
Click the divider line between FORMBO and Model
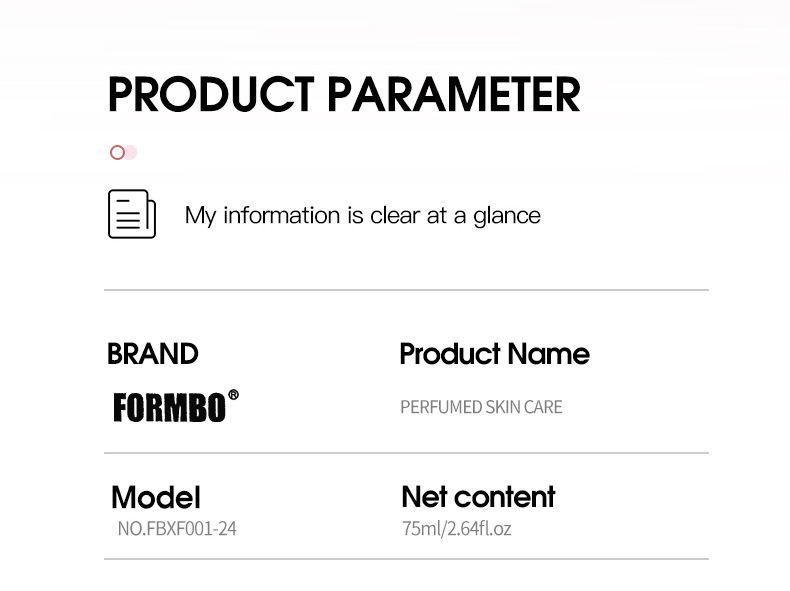[406, 453]
